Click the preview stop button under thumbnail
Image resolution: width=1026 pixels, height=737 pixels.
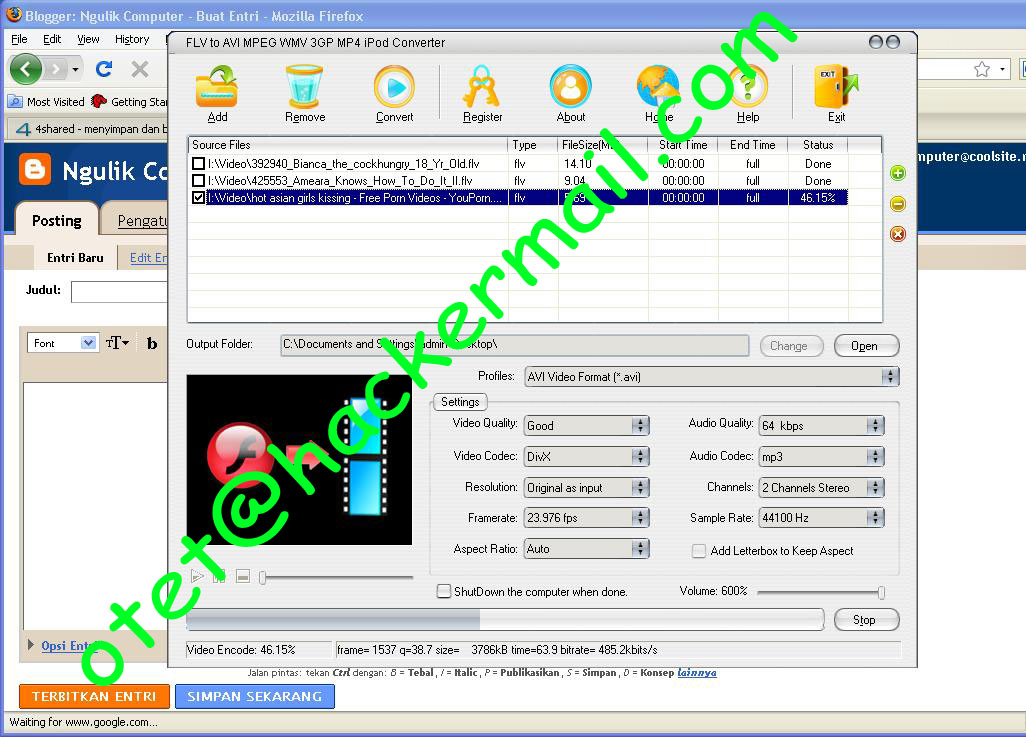click(x=243, y=576)
